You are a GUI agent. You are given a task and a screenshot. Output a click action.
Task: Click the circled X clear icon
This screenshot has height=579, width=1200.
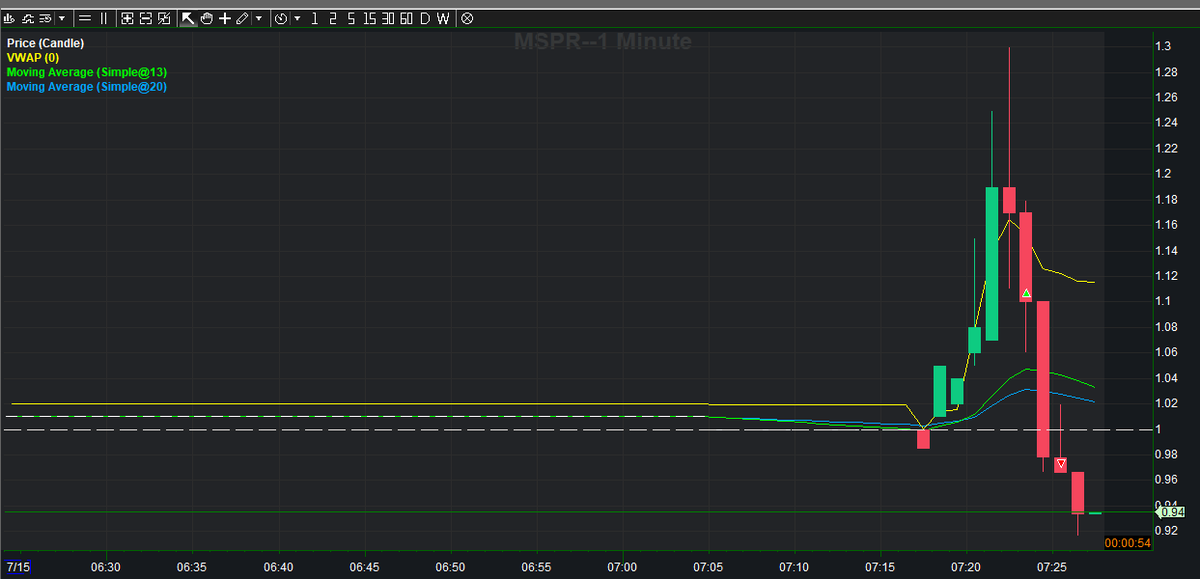(x=466, y=18)
